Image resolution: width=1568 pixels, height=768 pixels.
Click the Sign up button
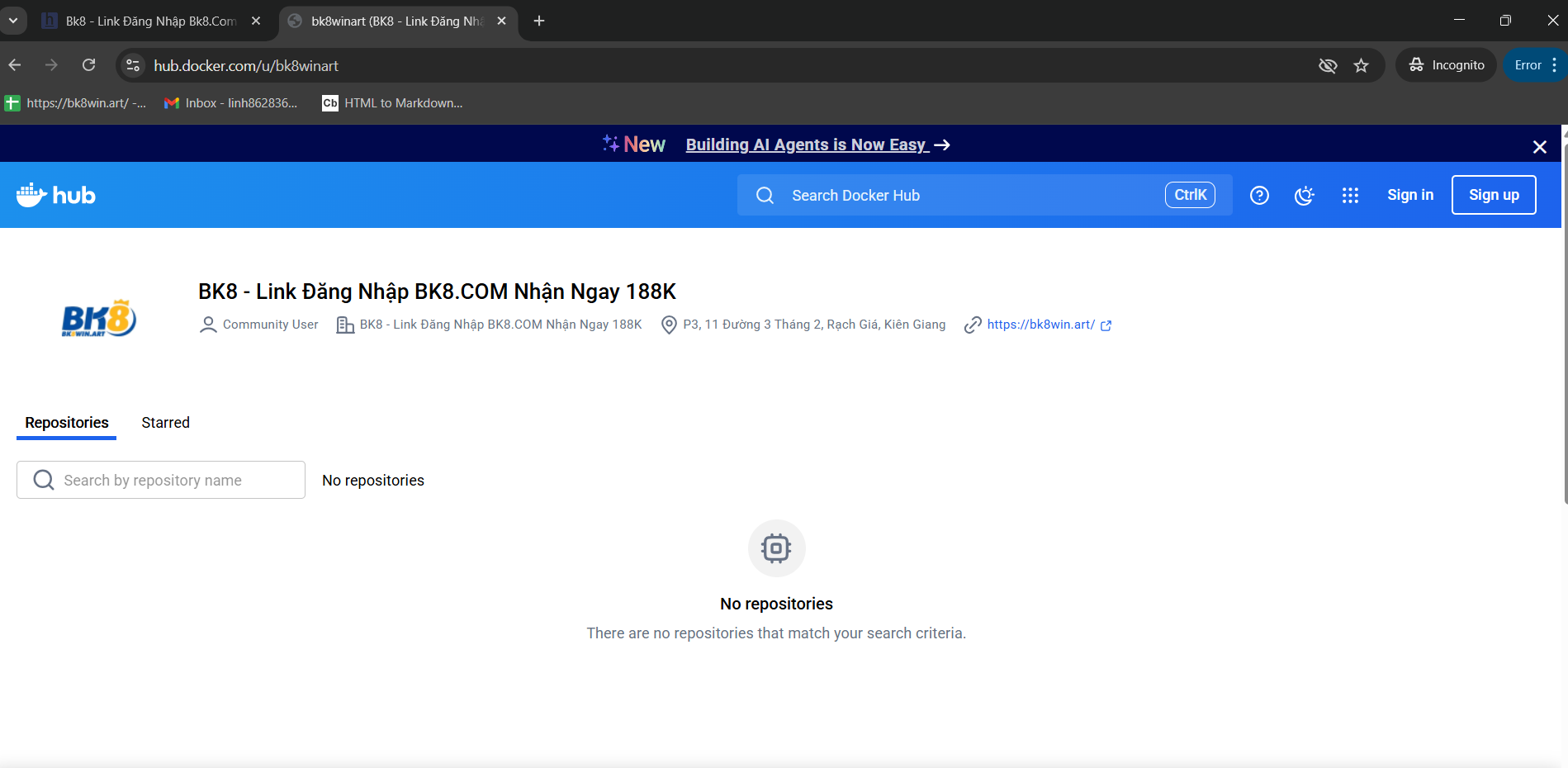coord(1493,195)
